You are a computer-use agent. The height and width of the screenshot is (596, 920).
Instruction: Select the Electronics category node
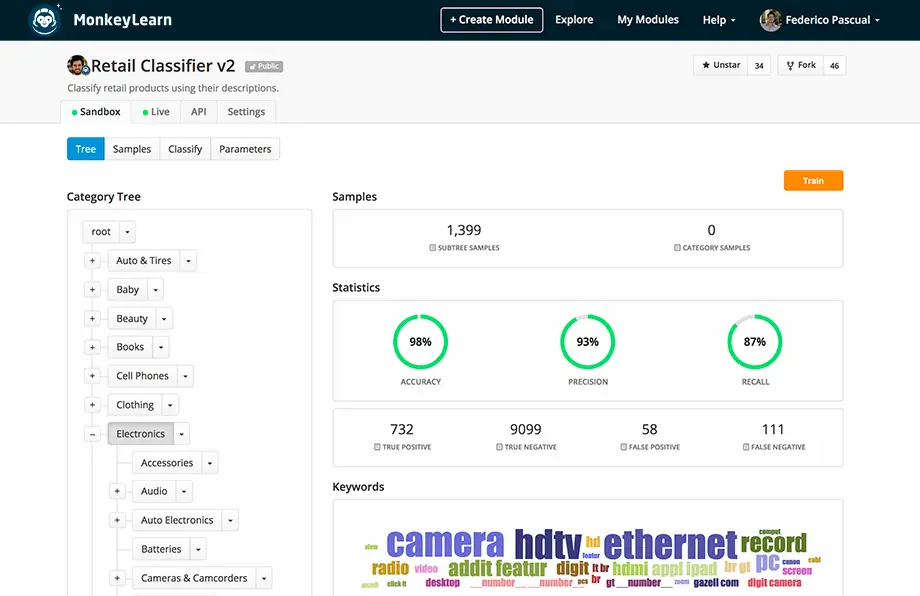[140, 434]
